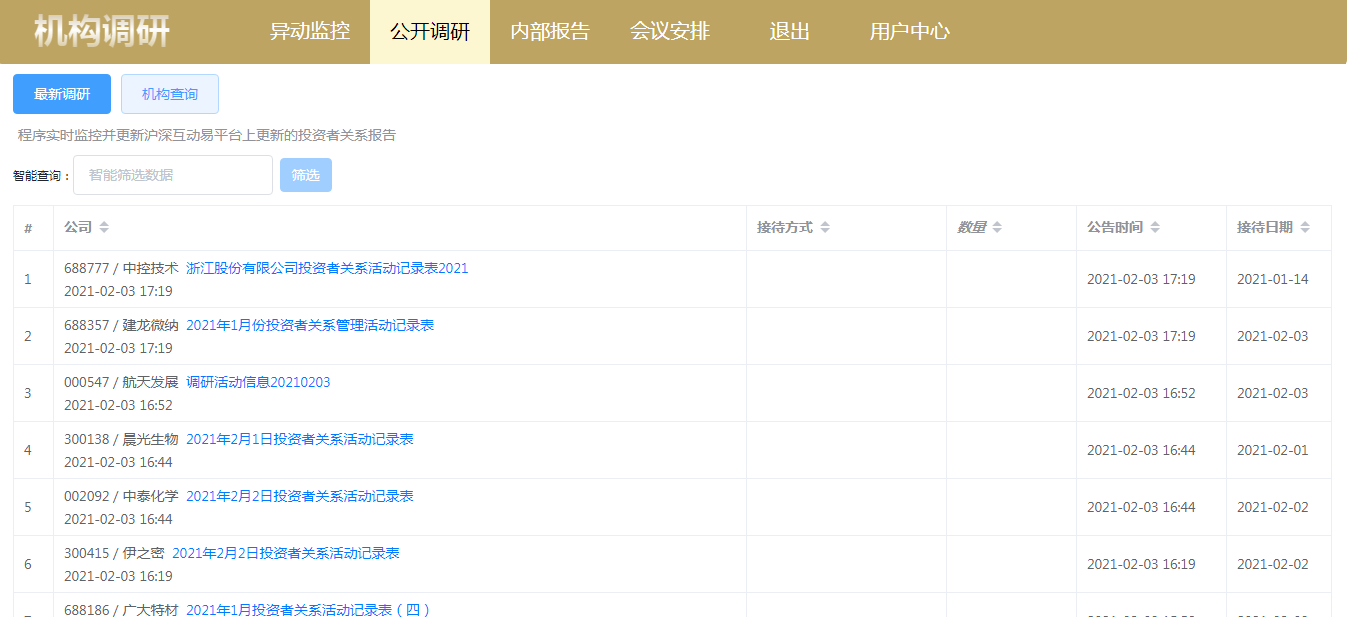Image resolution: width=1347 pixels, height=617 pixels.
Task: Click company text 300415 / 伊之密
Action: coord(114,553)
